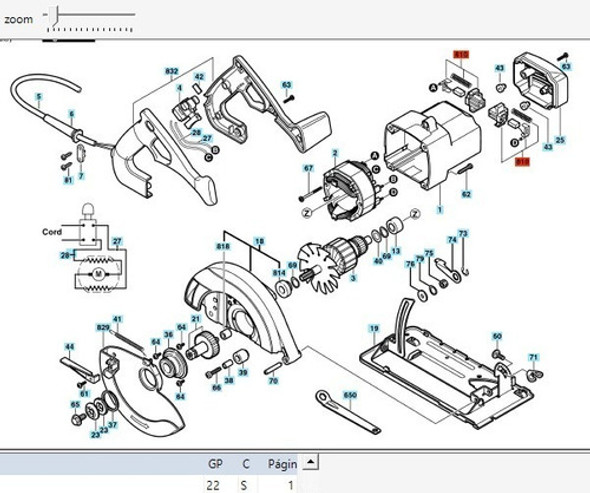Select part label 39 bushing
The width and height of the screenshot is (590, 493).
tap(243, 373)
